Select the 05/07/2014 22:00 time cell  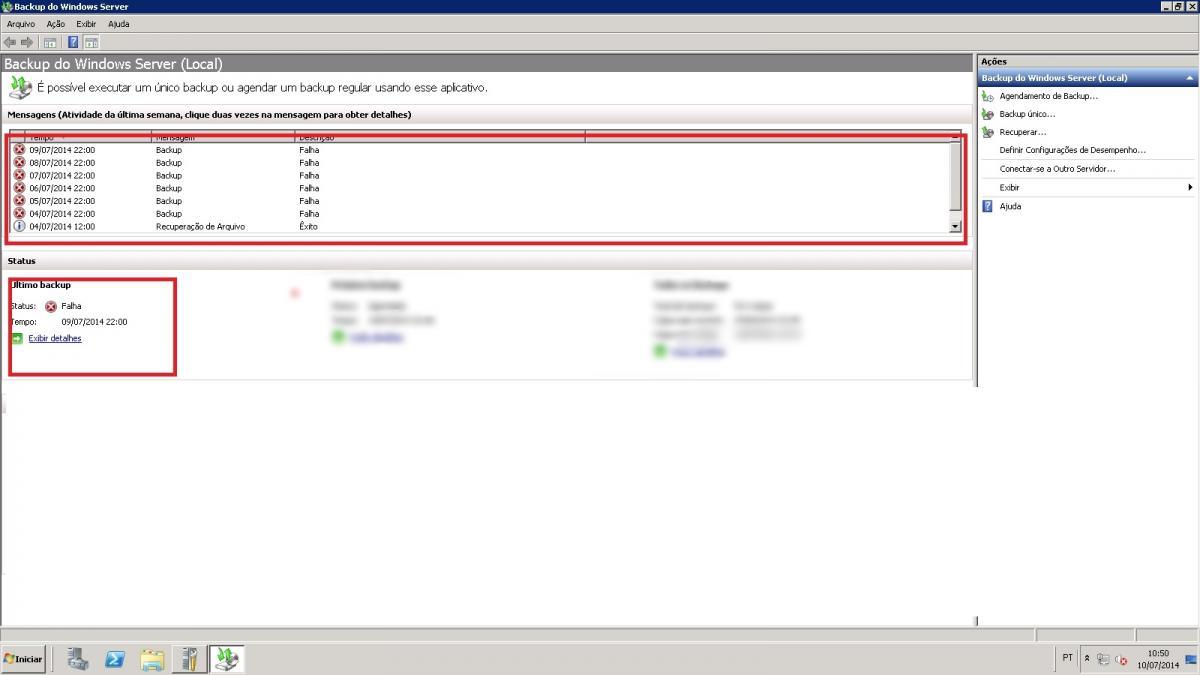click(62, 200)
